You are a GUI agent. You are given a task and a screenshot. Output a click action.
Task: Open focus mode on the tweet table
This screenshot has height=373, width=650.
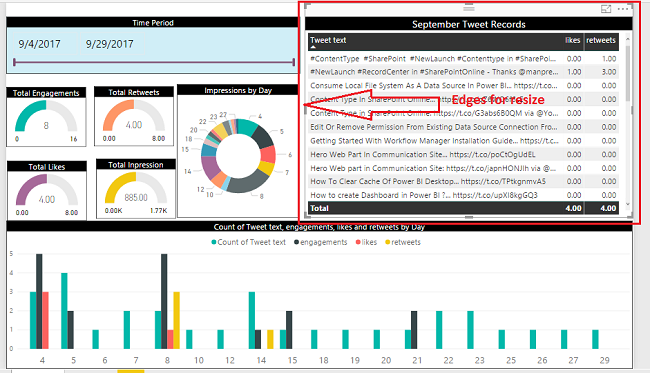pos(606,9)
